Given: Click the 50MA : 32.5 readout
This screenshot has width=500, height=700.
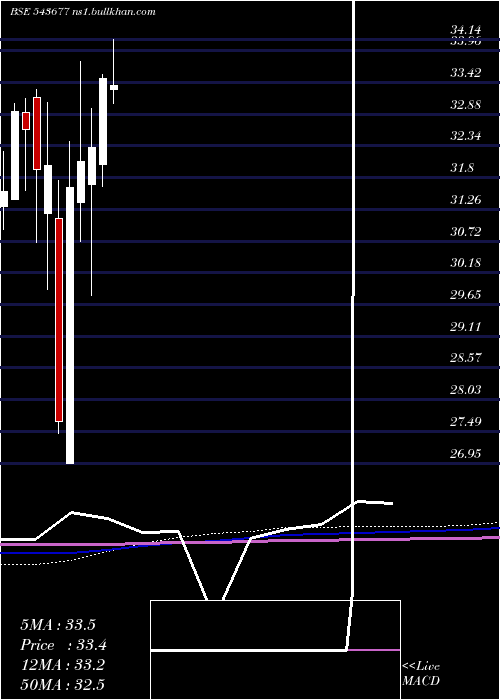Looking at the screenshot, I should coord(62,684).
